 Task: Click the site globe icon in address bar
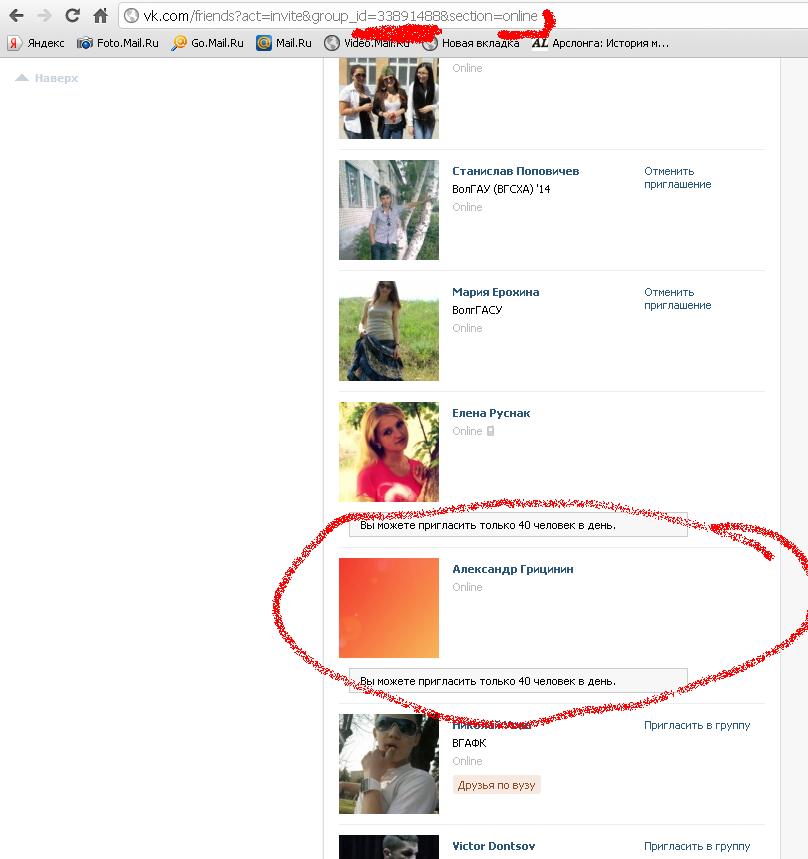tap(131, 16)
